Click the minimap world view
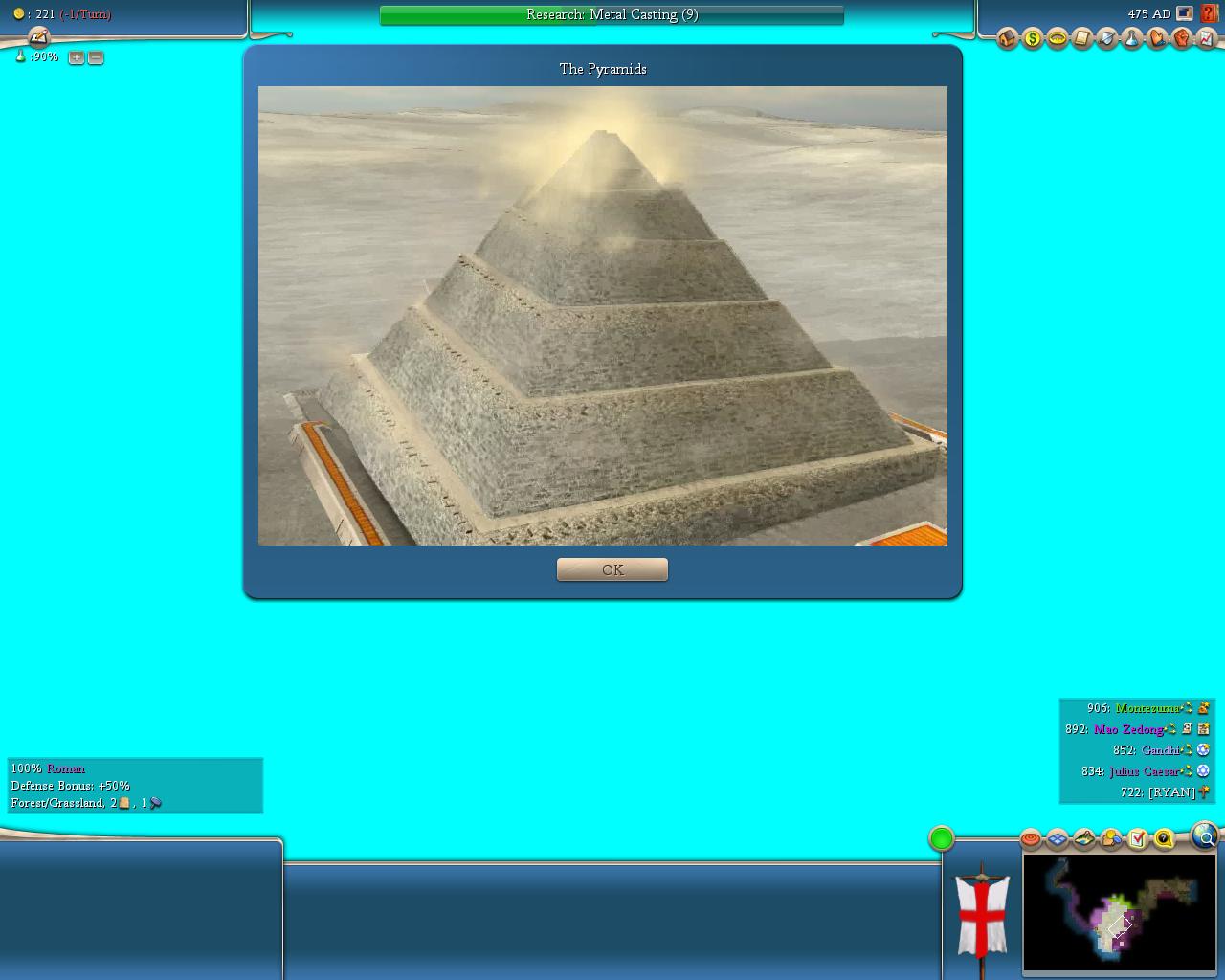The width and height of the screenshot is (1225, 980). pyautogui.click(x=1119, y=913)
